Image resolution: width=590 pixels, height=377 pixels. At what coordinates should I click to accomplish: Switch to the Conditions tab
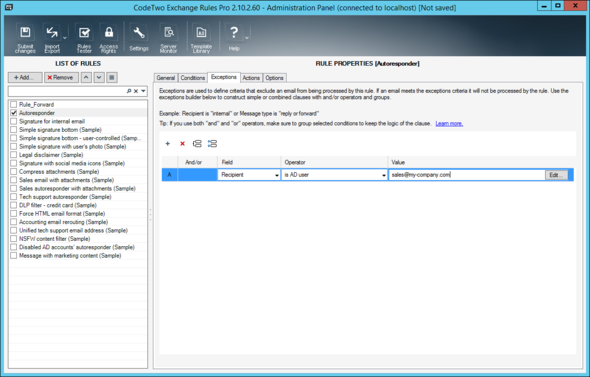pos(192,78)
